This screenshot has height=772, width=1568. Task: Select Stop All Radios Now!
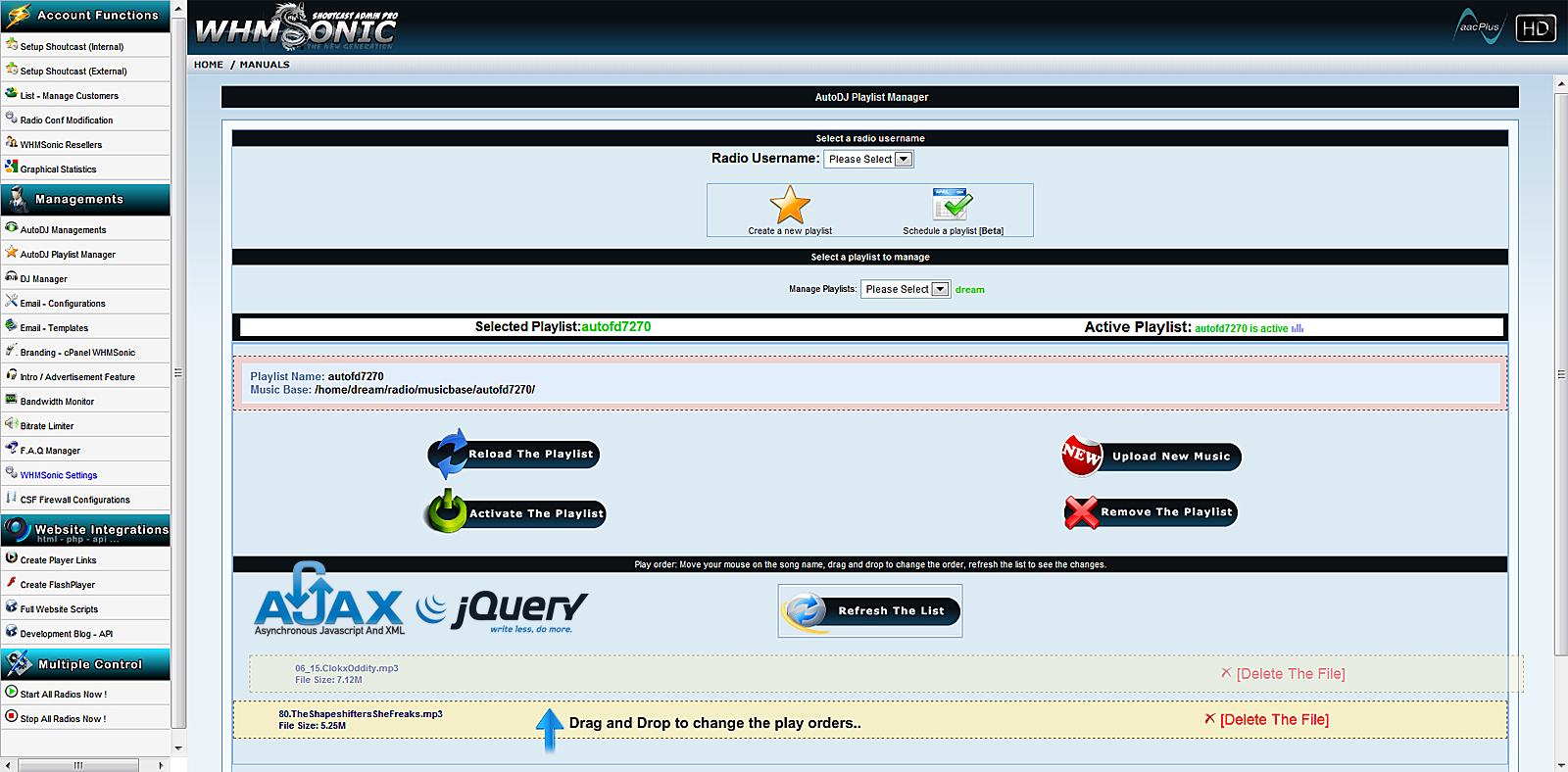tap(63, 719)
